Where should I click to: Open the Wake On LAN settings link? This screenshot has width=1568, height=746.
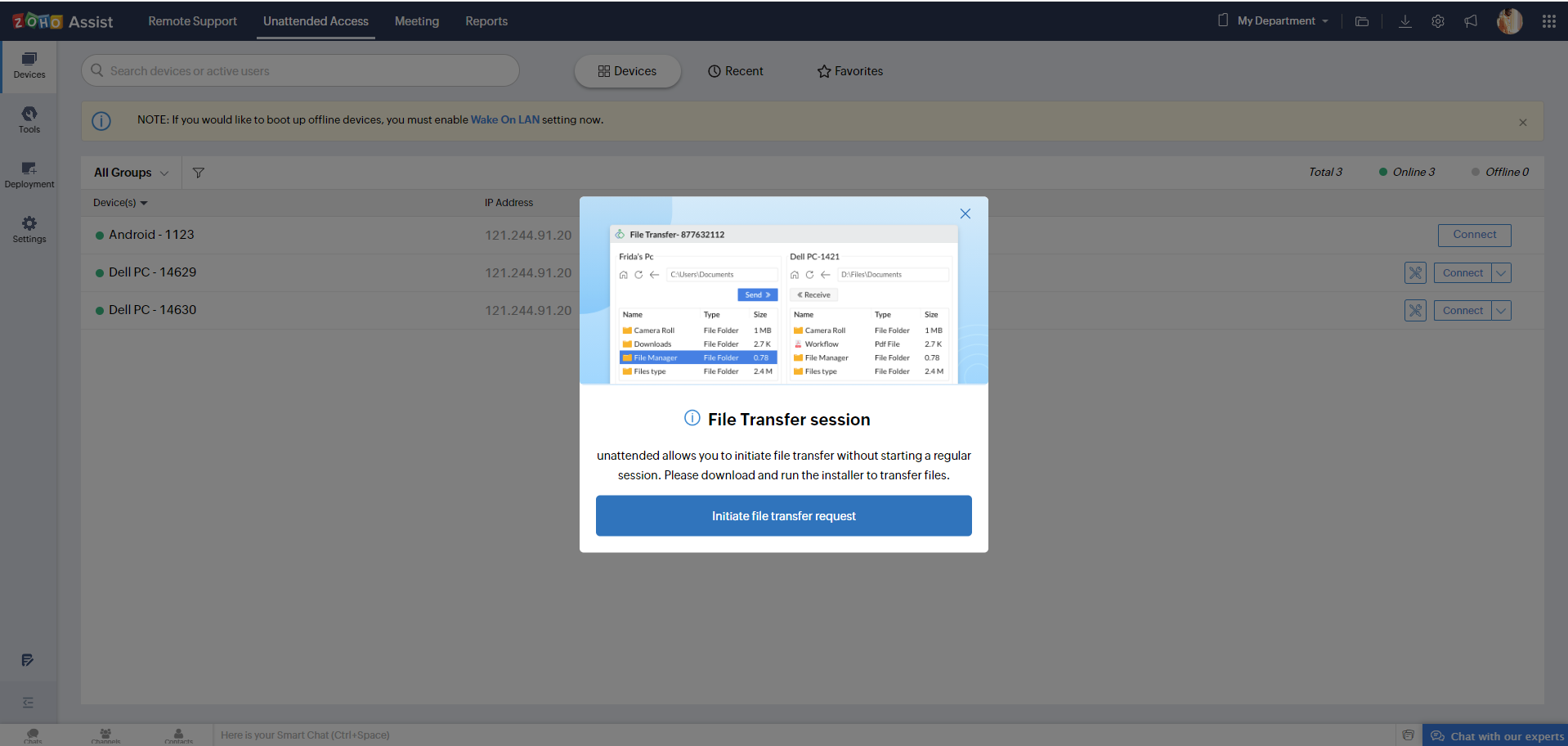(x=504, y=119)
